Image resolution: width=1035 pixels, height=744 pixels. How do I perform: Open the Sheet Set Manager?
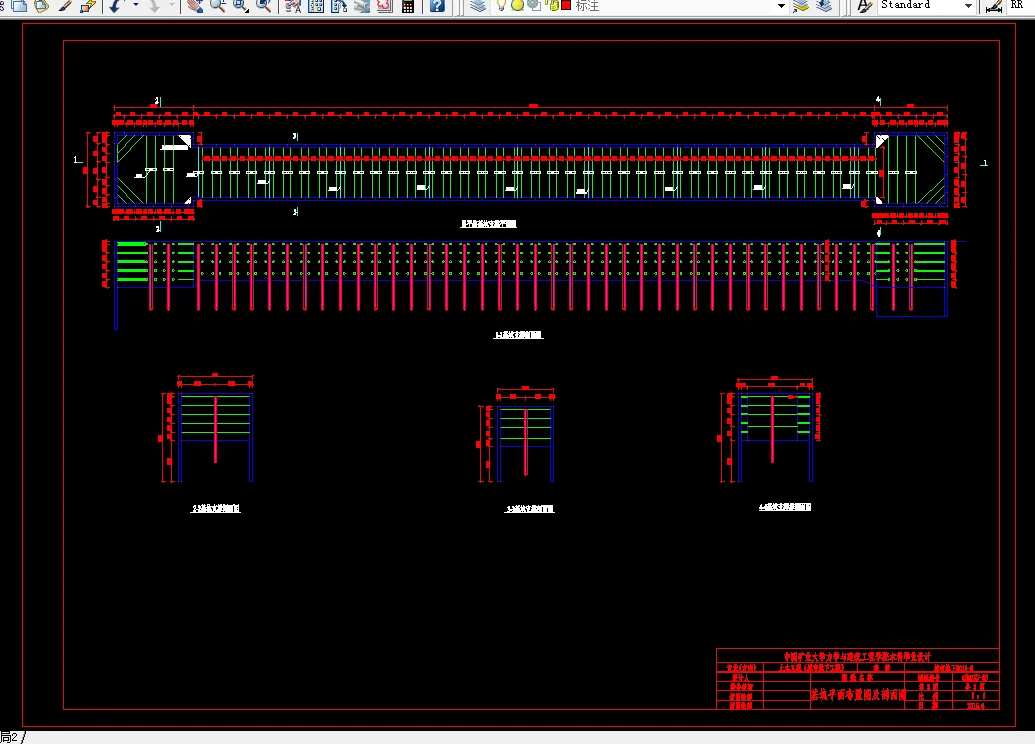click(362, 6)
